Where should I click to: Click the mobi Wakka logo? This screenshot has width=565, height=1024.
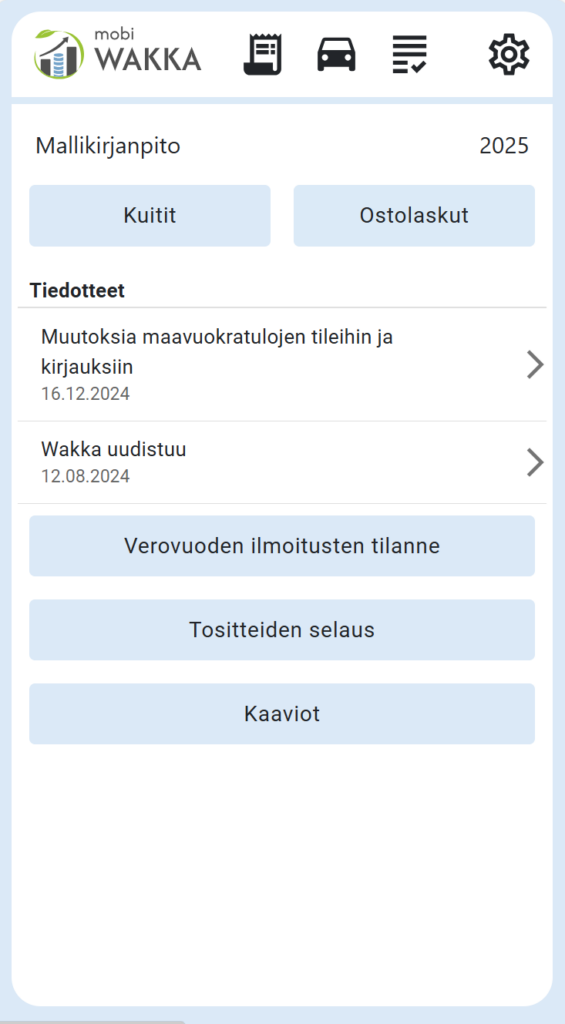tap(118, 54)
